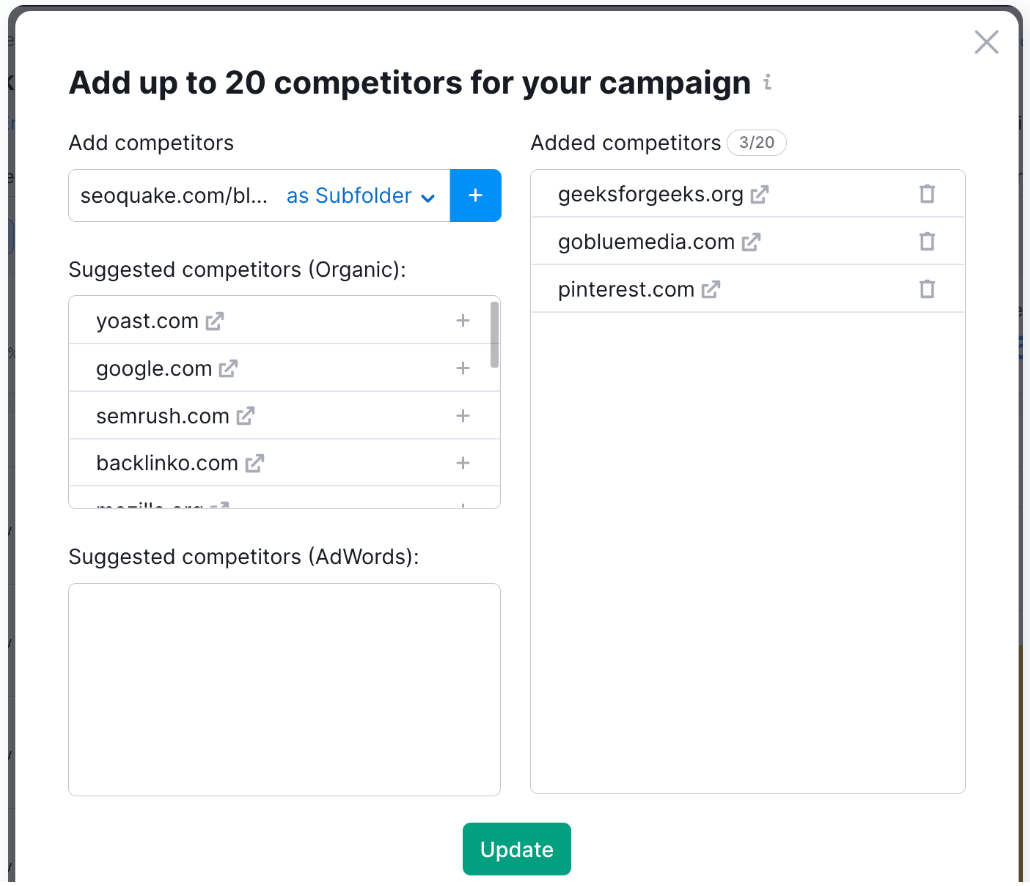Remove pinterest.com with the trash icon
Screen dimensions: 1030x886
tap(927, 288)
